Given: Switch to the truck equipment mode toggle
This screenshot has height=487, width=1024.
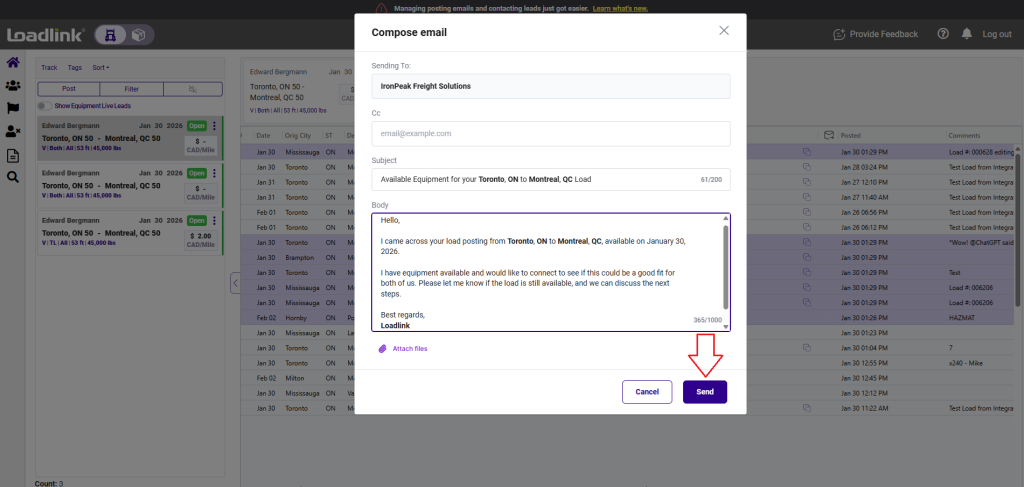Looking at the screenshot, I should click(x=112, y=35).
